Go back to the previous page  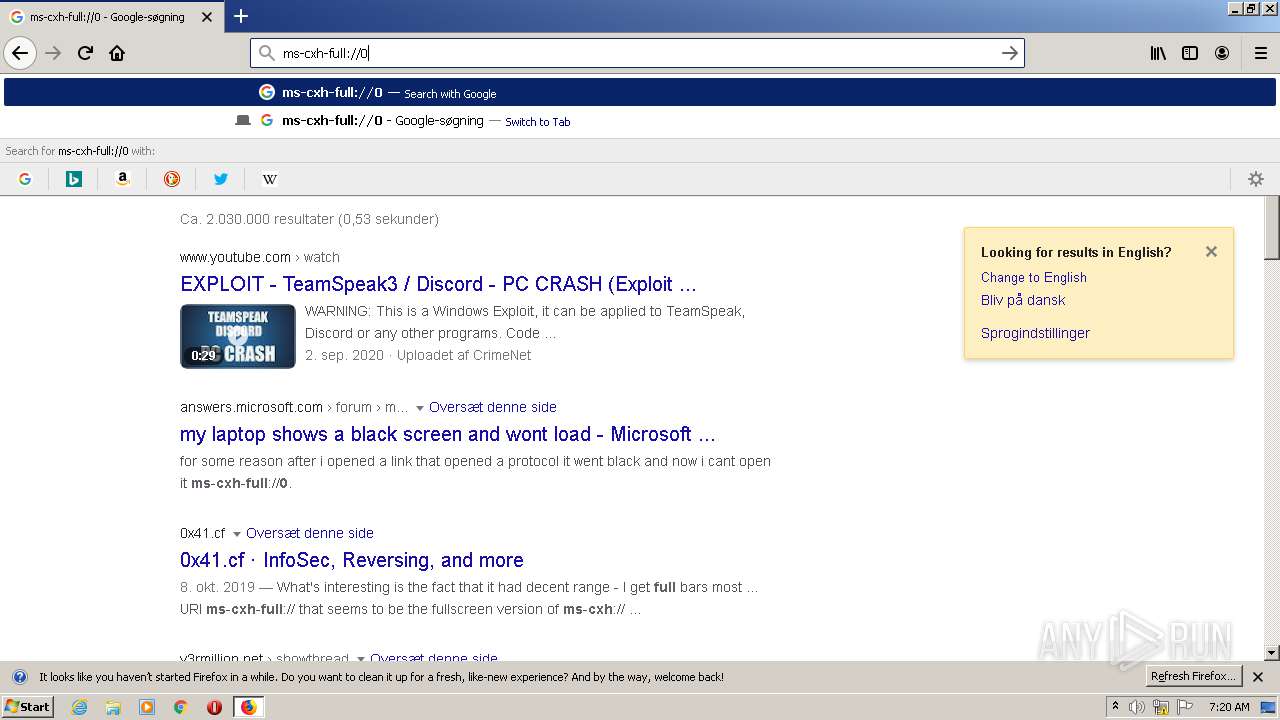coord(20,53)
